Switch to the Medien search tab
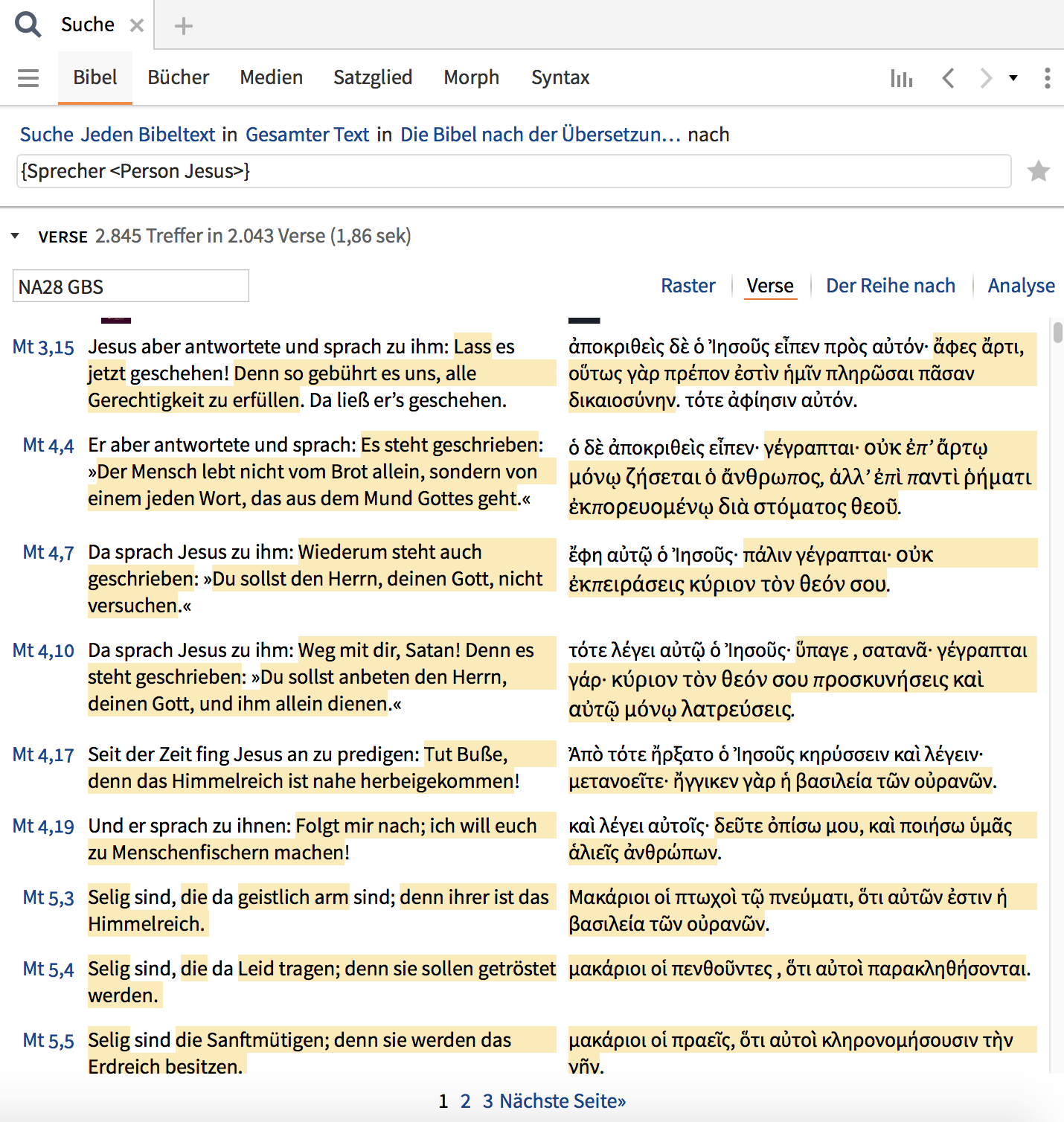This screenshot has width=1064, height=1122. point(272,77)
